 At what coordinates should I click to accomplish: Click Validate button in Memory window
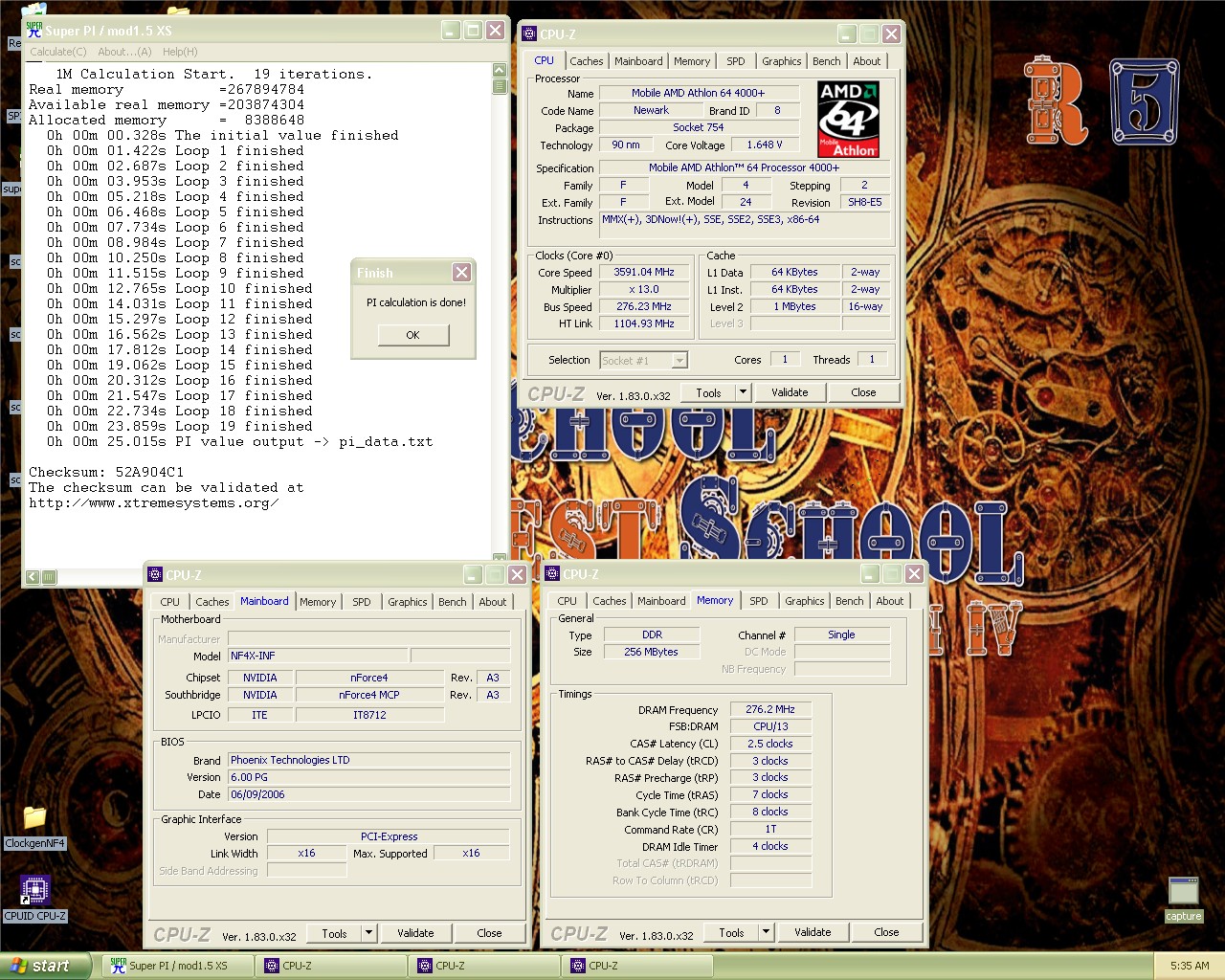813,932
